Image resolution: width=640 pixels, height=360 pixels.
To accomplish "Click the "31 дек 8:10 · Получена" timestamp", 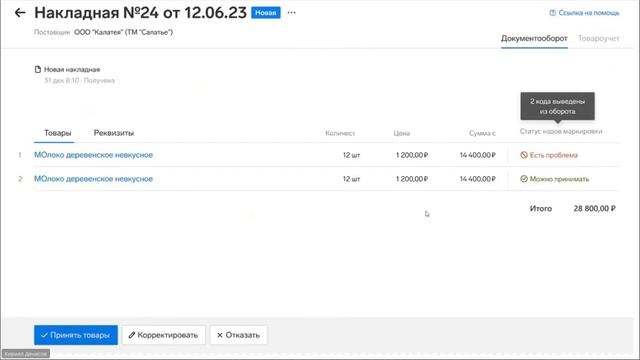I will [x=79, y=80].
